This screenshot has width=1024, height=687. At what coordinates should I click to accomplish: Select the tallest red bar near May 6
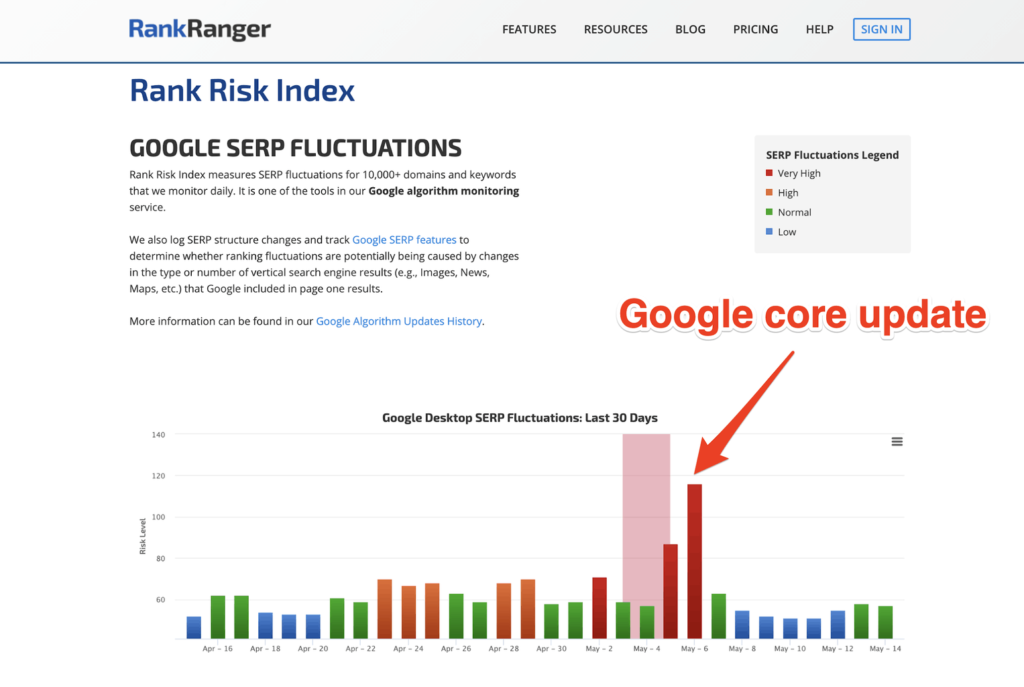(x=694, y=561)
